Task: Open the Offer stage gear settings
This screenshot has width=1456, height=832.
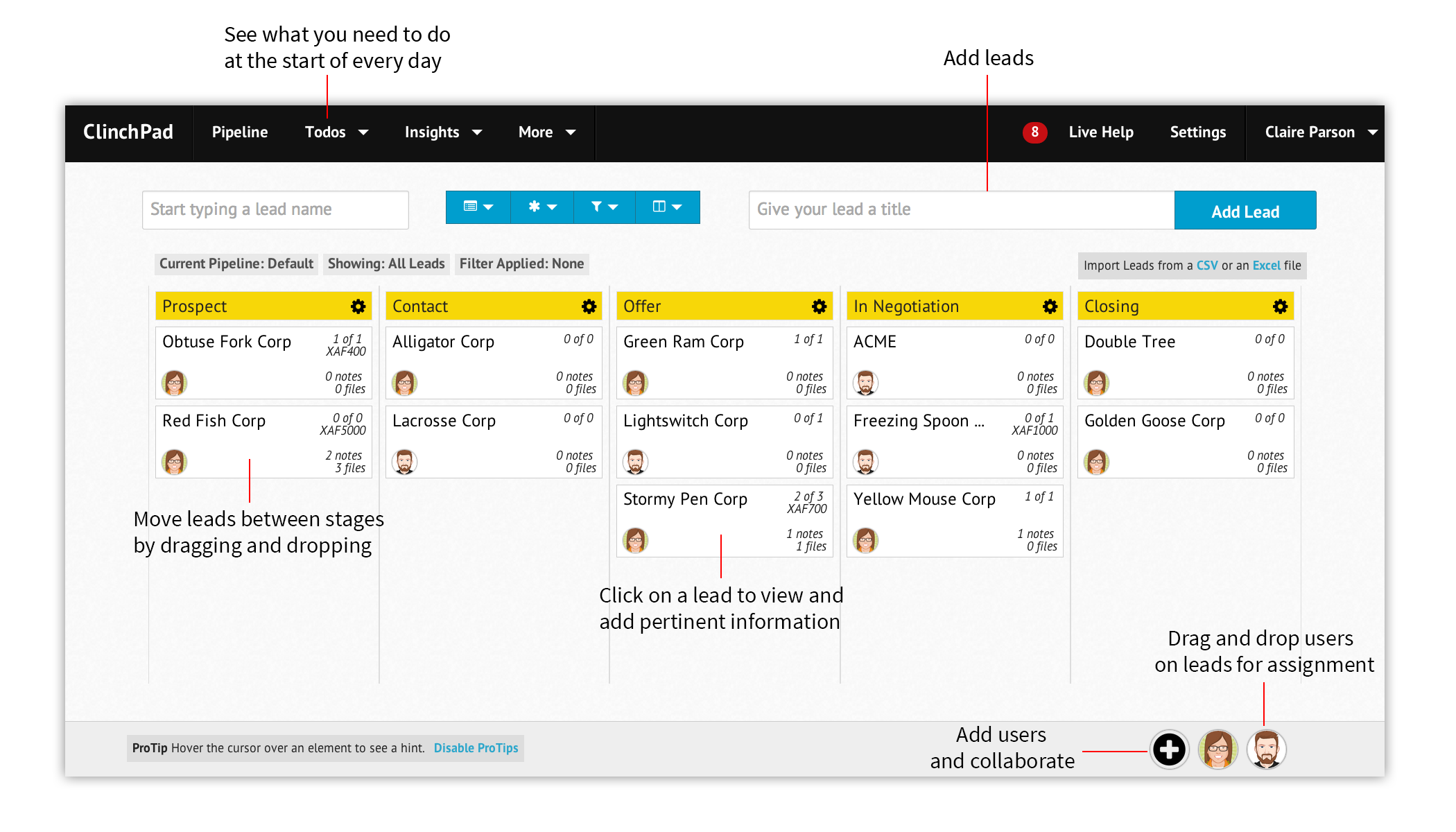Action: click(819, 306)
